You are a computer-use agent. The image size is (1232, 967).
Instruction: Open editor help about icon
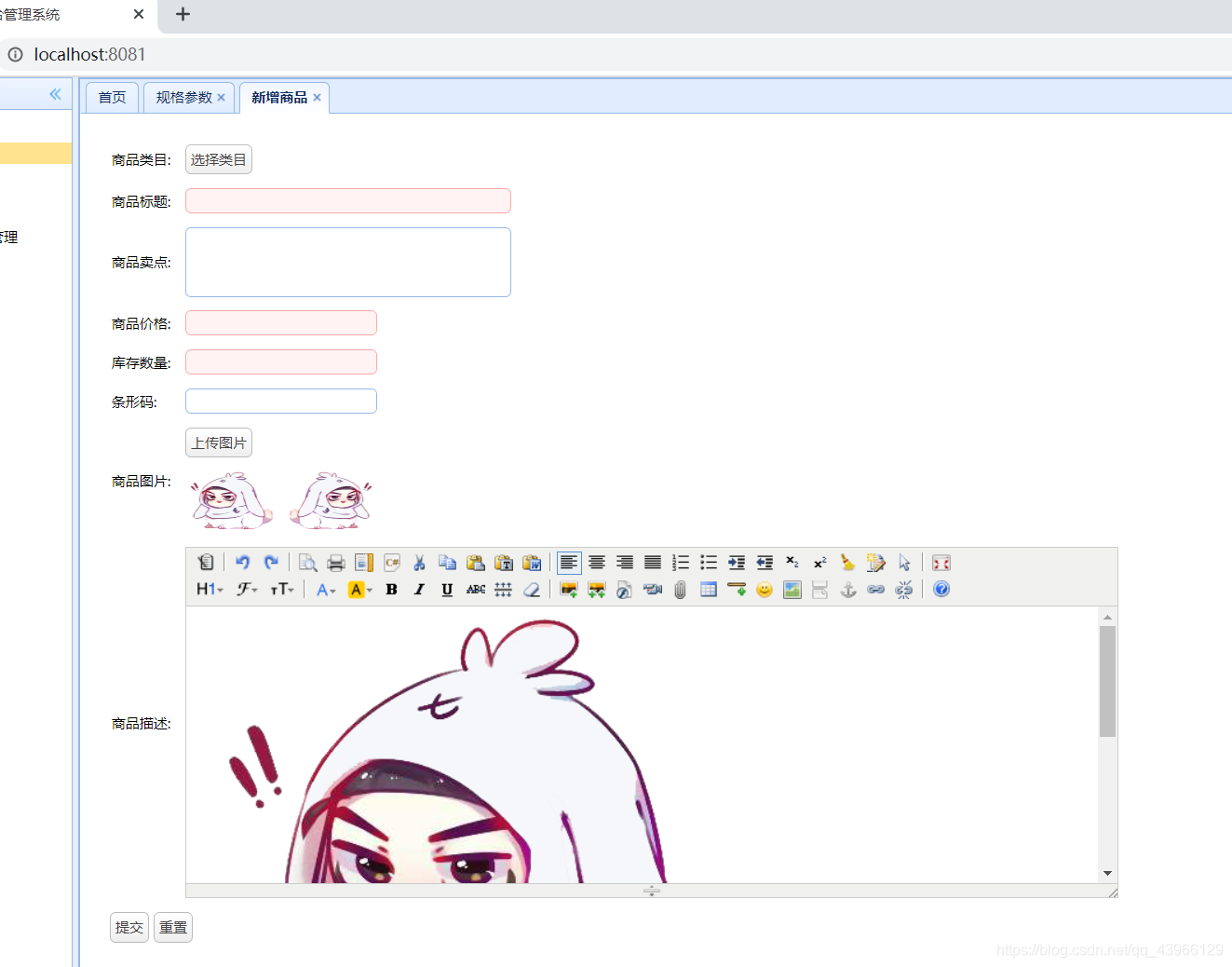pos(941,589)
